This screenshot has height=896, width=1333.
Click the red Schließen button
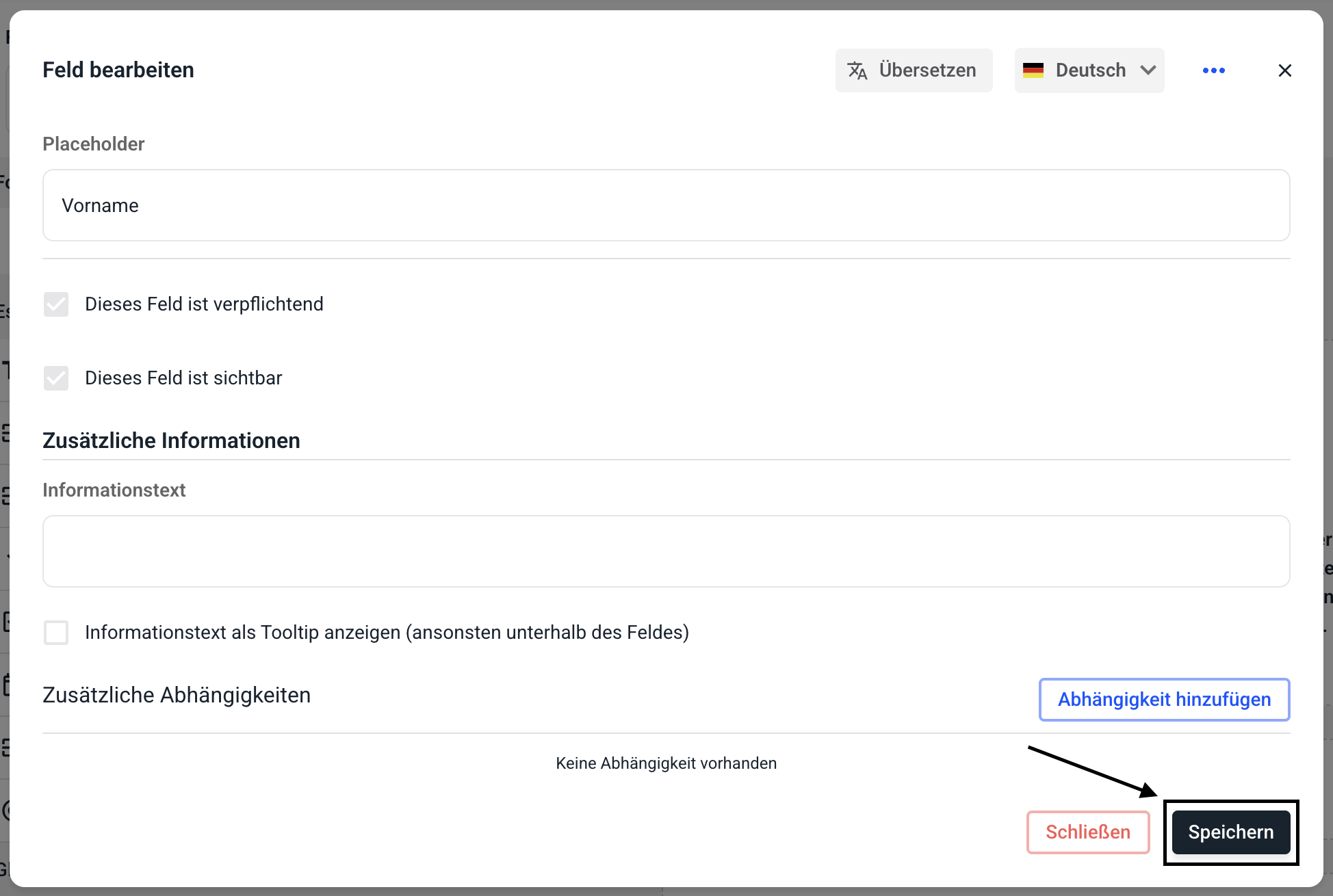point(1087,832)
